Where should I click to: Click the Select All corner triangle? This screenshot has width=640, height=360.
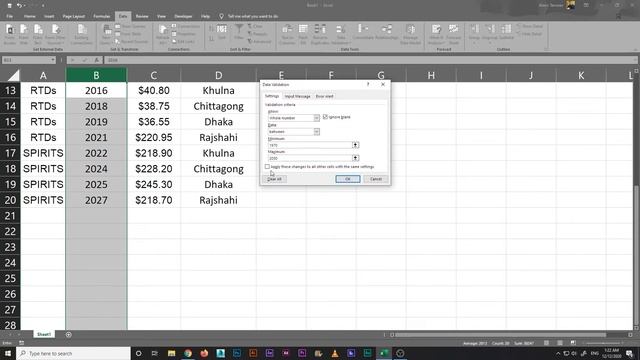tap(13, 75)
